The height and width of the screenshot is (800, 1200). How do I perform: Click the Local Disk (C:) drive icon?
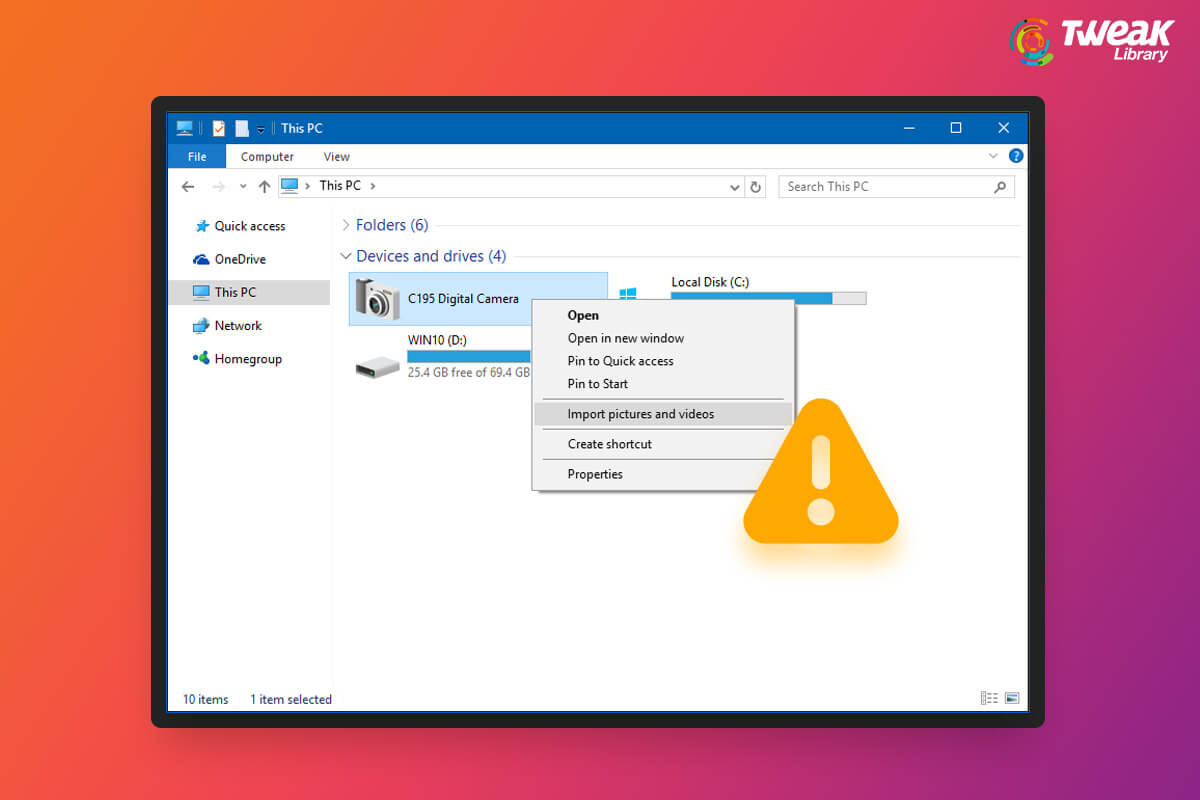pos(630,293)
